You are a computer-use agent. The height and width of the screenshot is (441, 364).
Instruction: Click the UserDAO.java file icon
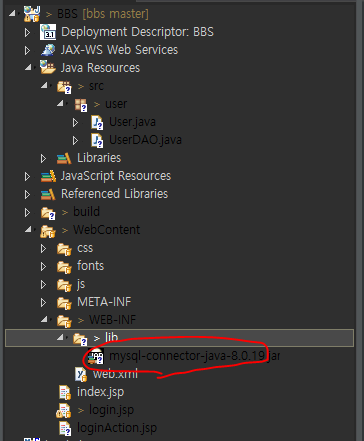[97, 141]
